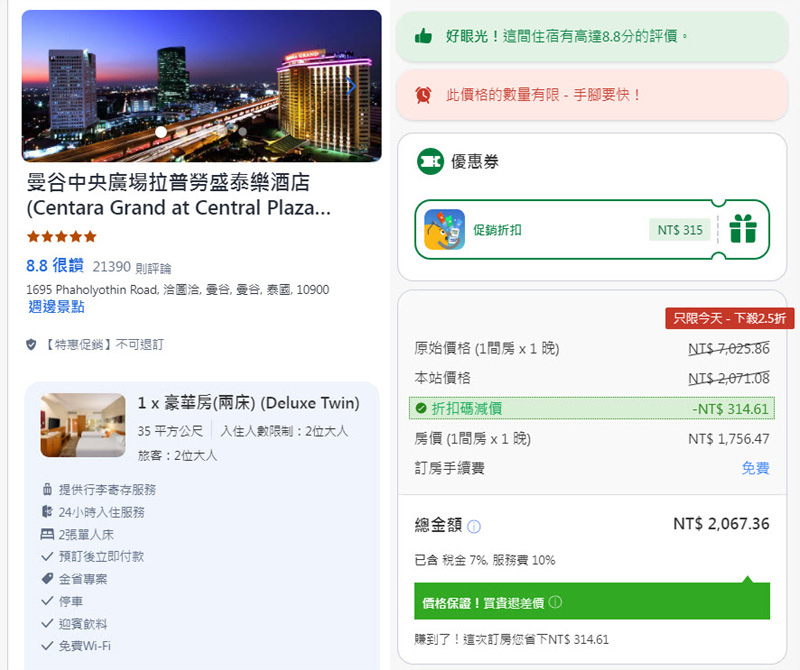The image size is (800, 670).
Task: Click the shield icon beside 不可退訂
Action: [x=31, y=345]
